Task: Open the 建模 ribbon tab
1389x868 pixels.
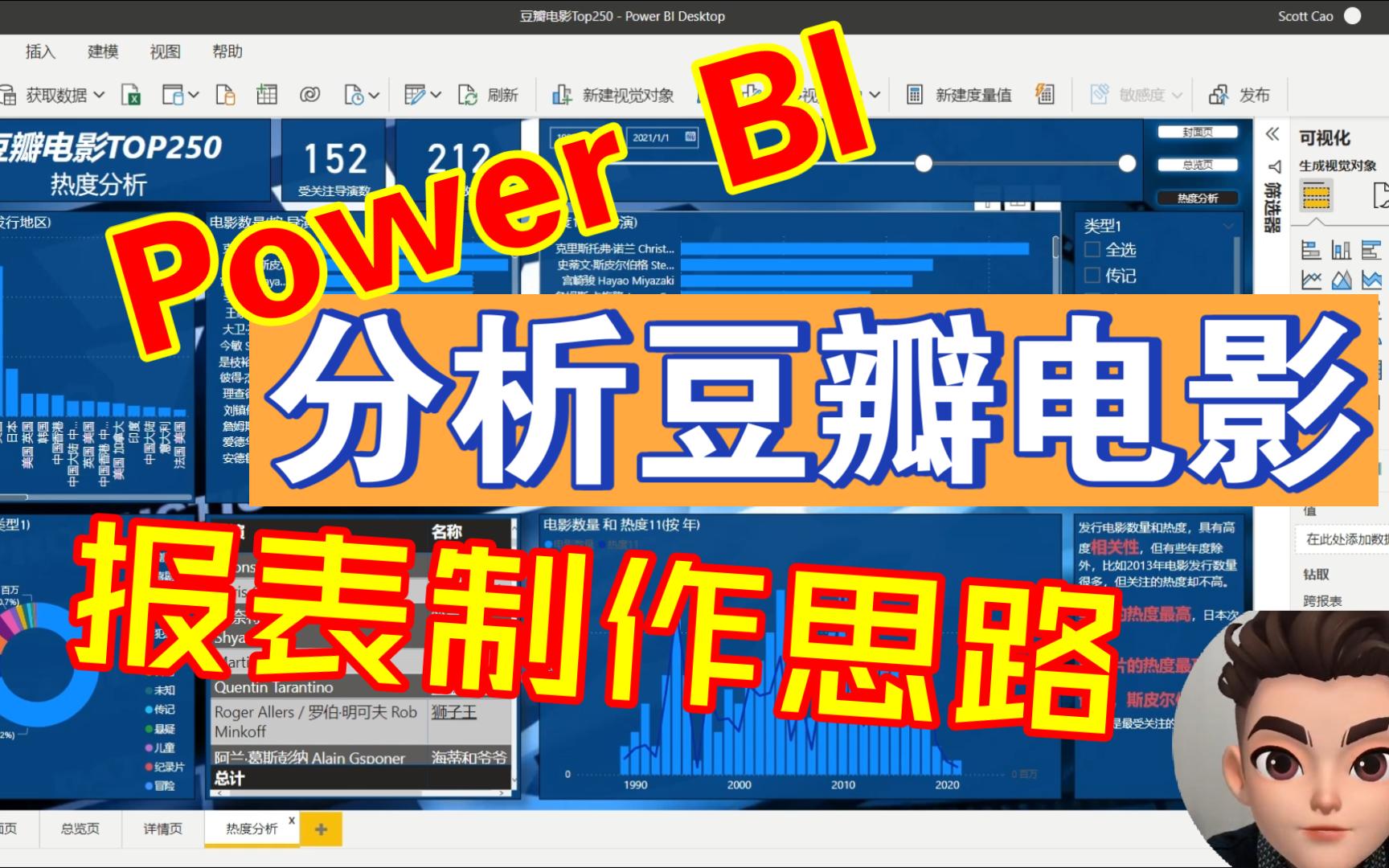Action: [103, 51]
